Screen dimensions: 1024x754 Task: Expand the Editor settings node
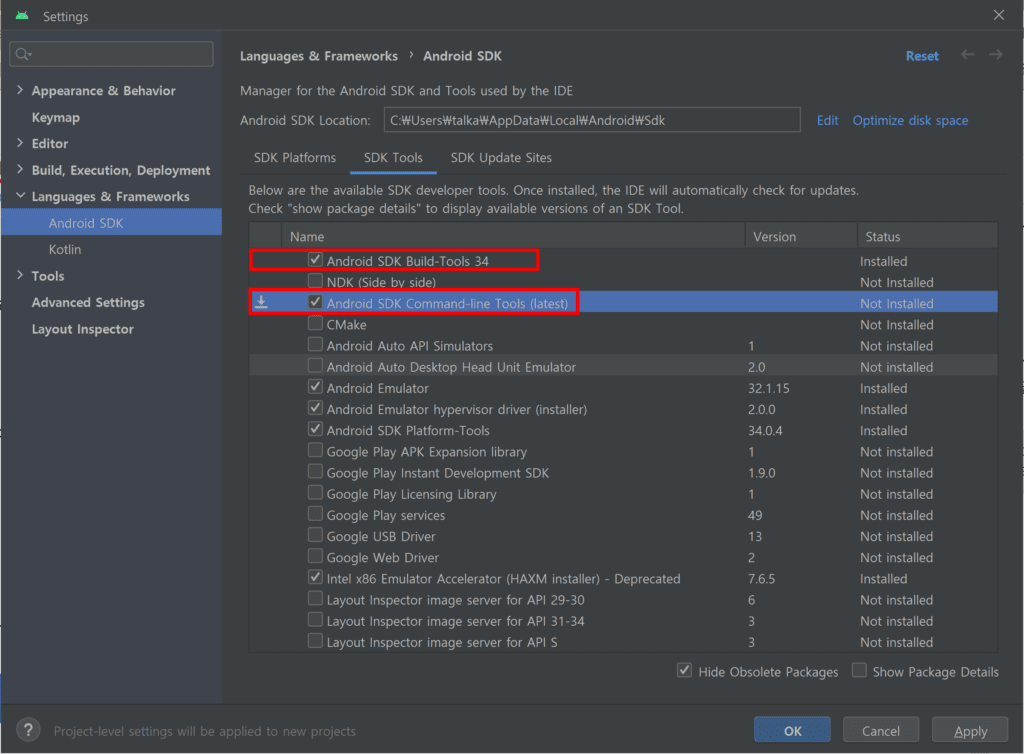[20, 143]
